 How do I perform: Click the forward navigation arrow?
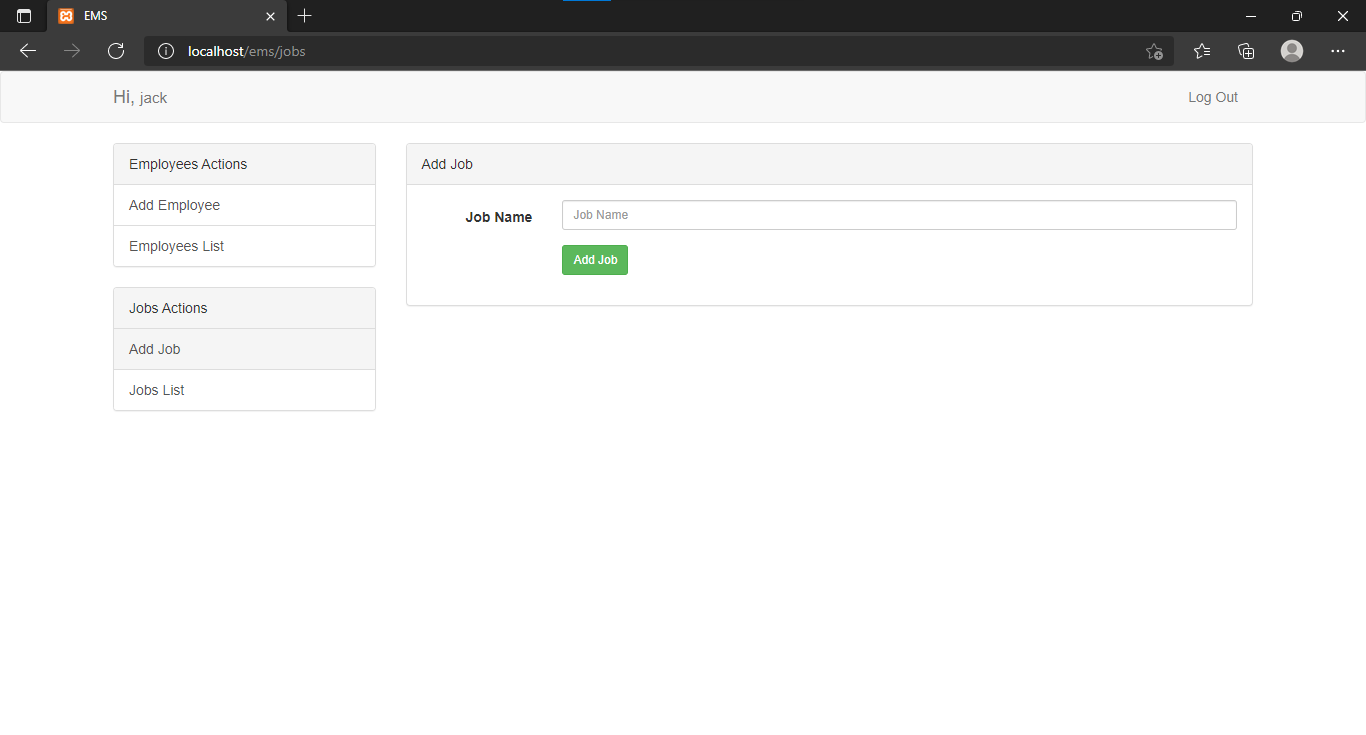click(71, 51)
